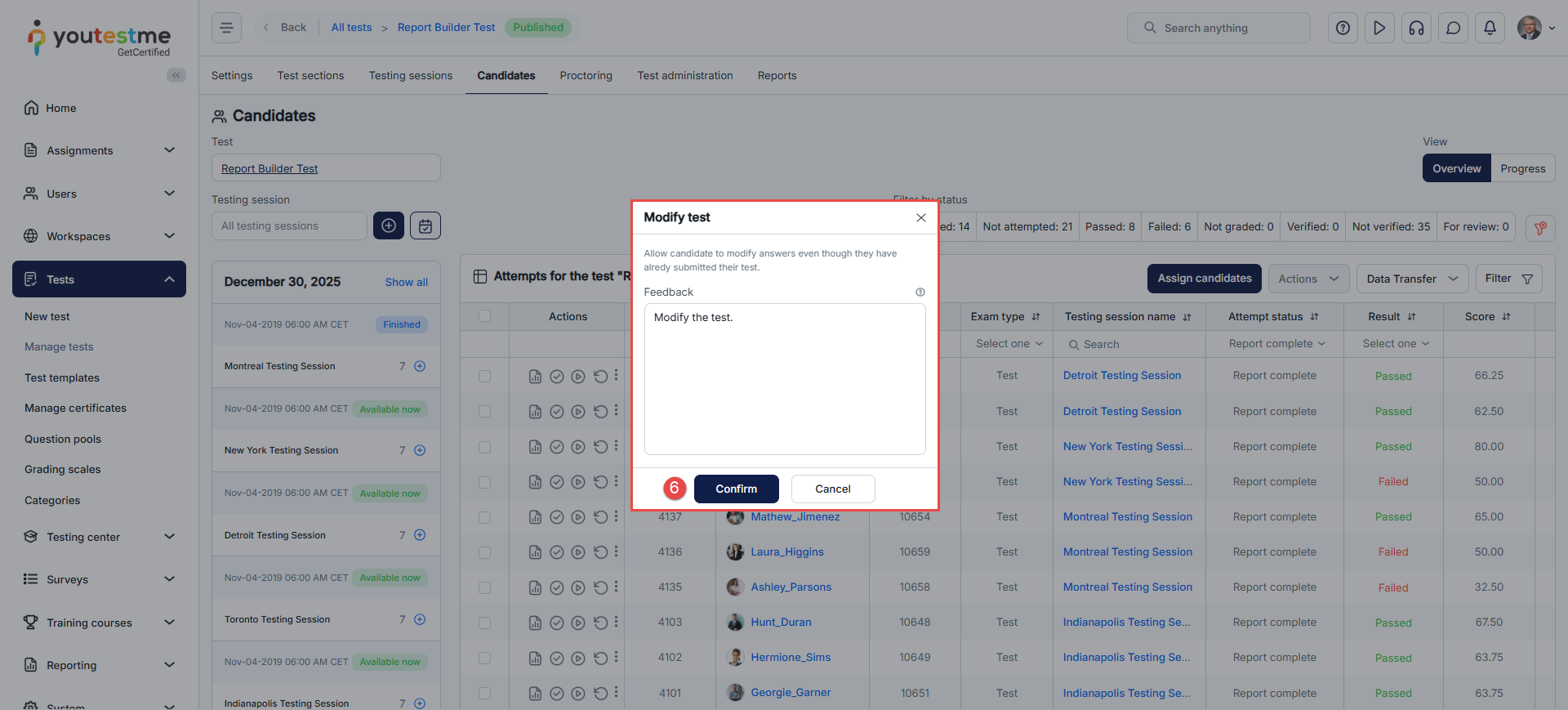Viewport: 1568px width, 710px height.
Task: Click Cancel in Modify test dialog
Action: tap(832, 489)
